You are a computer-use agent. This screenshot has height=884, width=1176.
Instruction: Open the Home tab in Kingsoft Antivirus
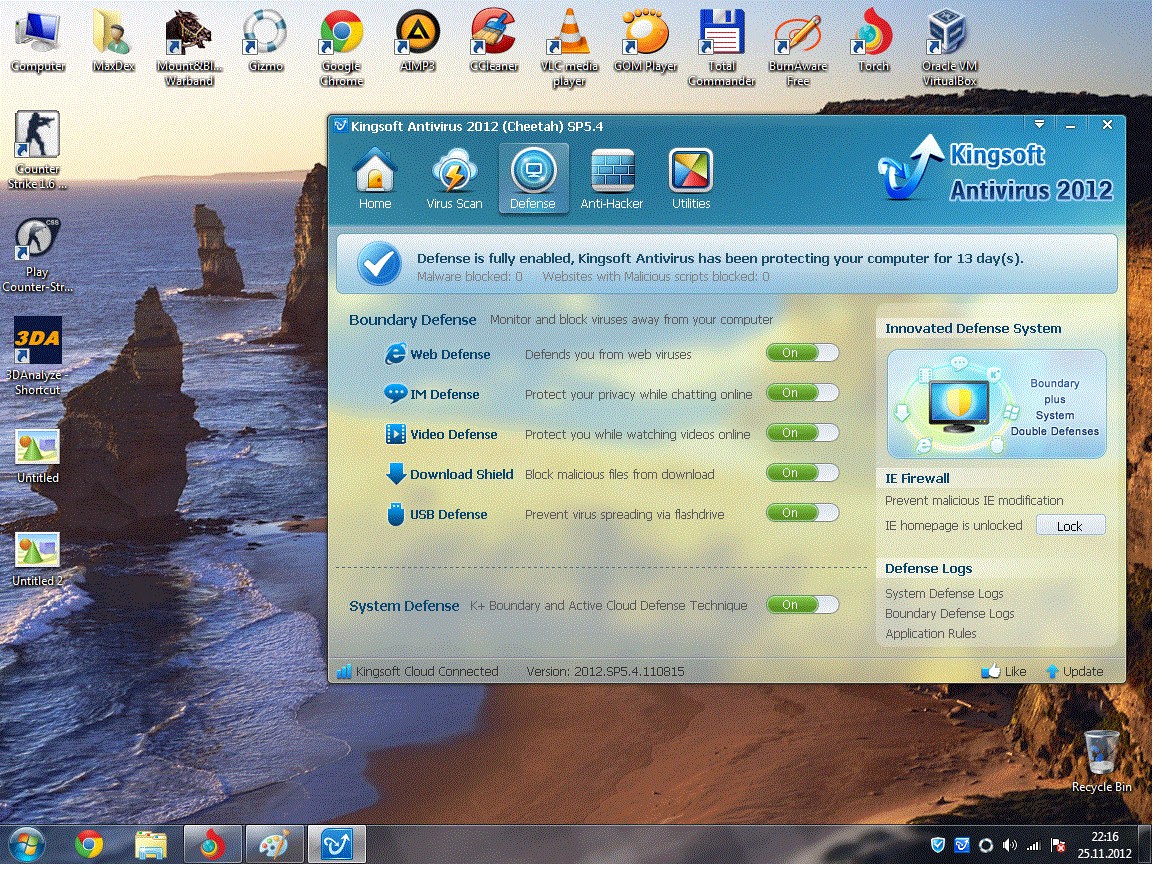374,179
